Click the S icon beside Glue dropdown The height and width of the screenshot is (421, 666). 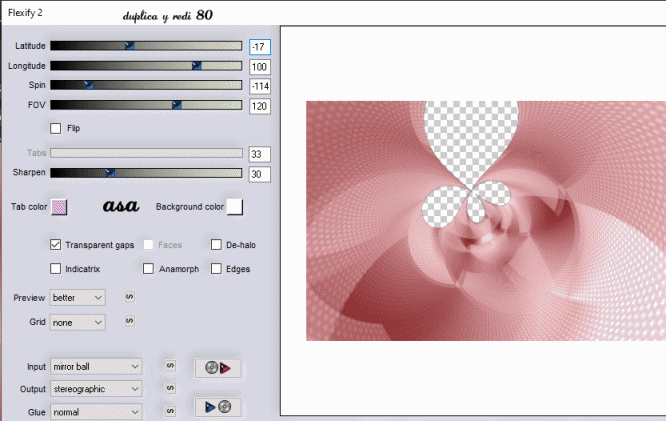pyautogui.click(x=170, y=410)
